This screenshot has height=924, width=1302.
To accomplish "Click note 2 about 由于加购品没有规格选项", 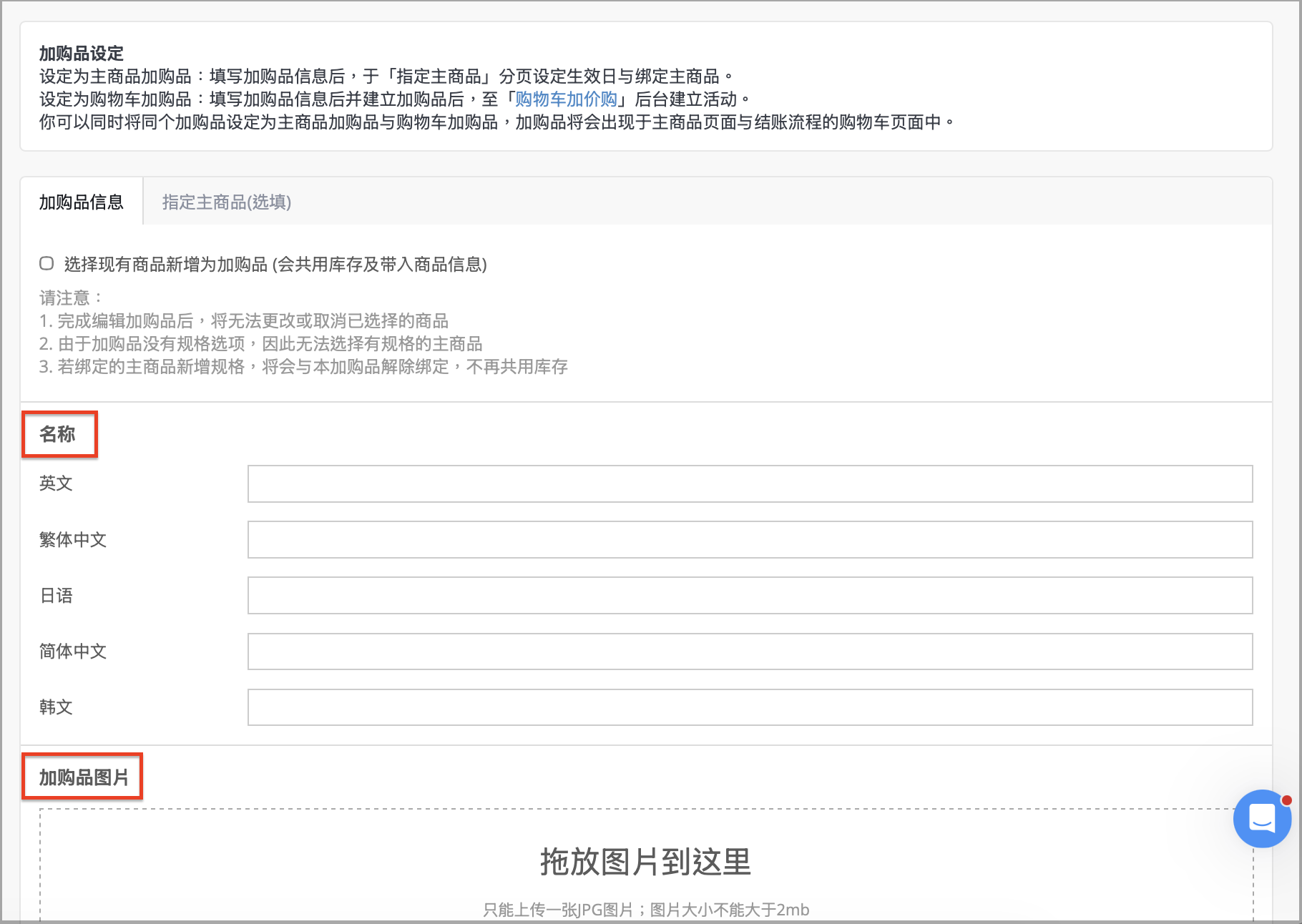I will click(261, 343).
